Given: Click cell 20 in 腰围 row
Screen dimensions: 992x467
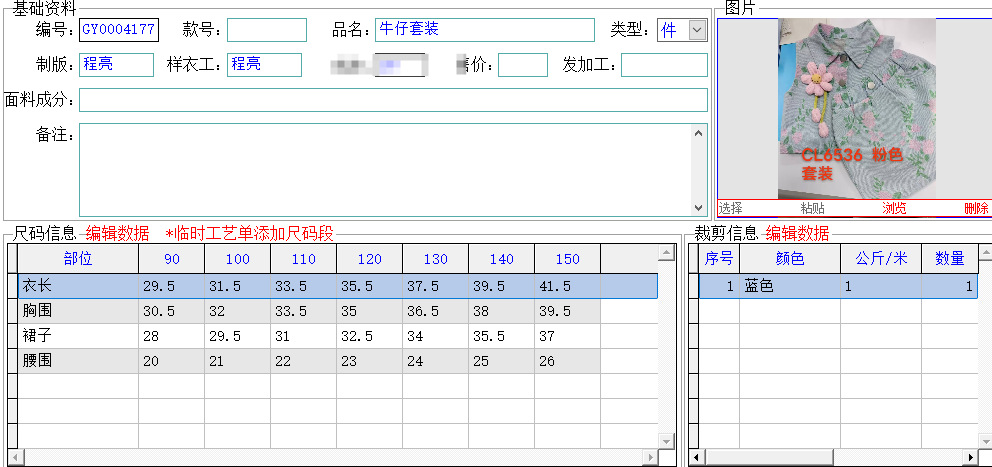Looking at the screenshot, I should 171,361.
